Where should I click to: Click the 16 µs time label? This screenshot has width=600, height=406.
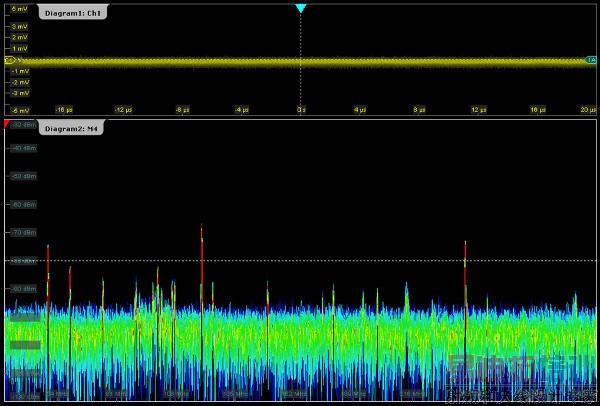538,110
